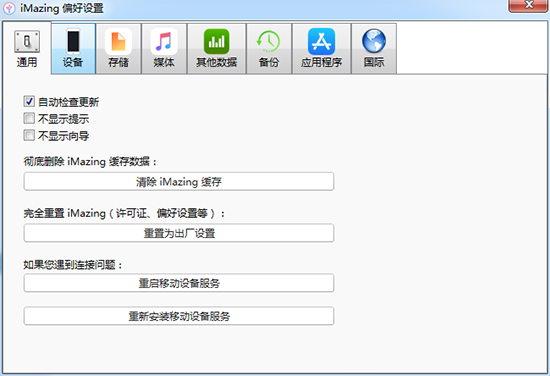Click the iMazing app icon in title bar
550x376 pixels.
pyautogui.click(x=9, y=8)
